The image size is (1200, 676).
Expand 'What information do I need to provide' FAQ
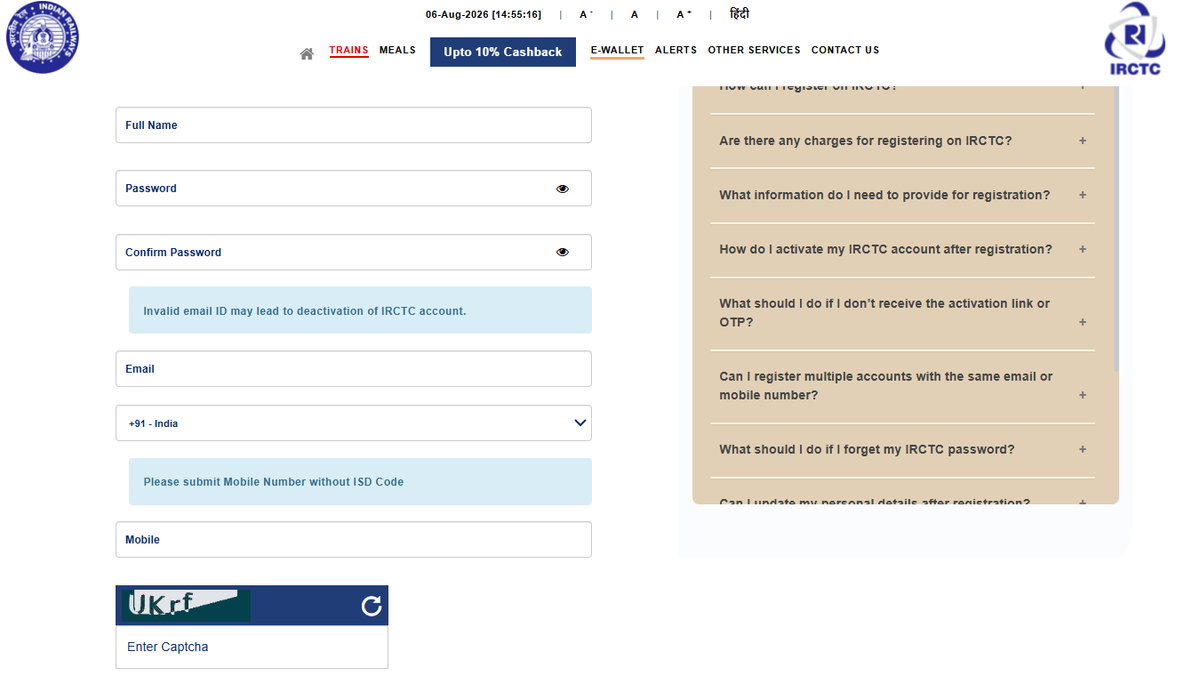coord(902,195)
